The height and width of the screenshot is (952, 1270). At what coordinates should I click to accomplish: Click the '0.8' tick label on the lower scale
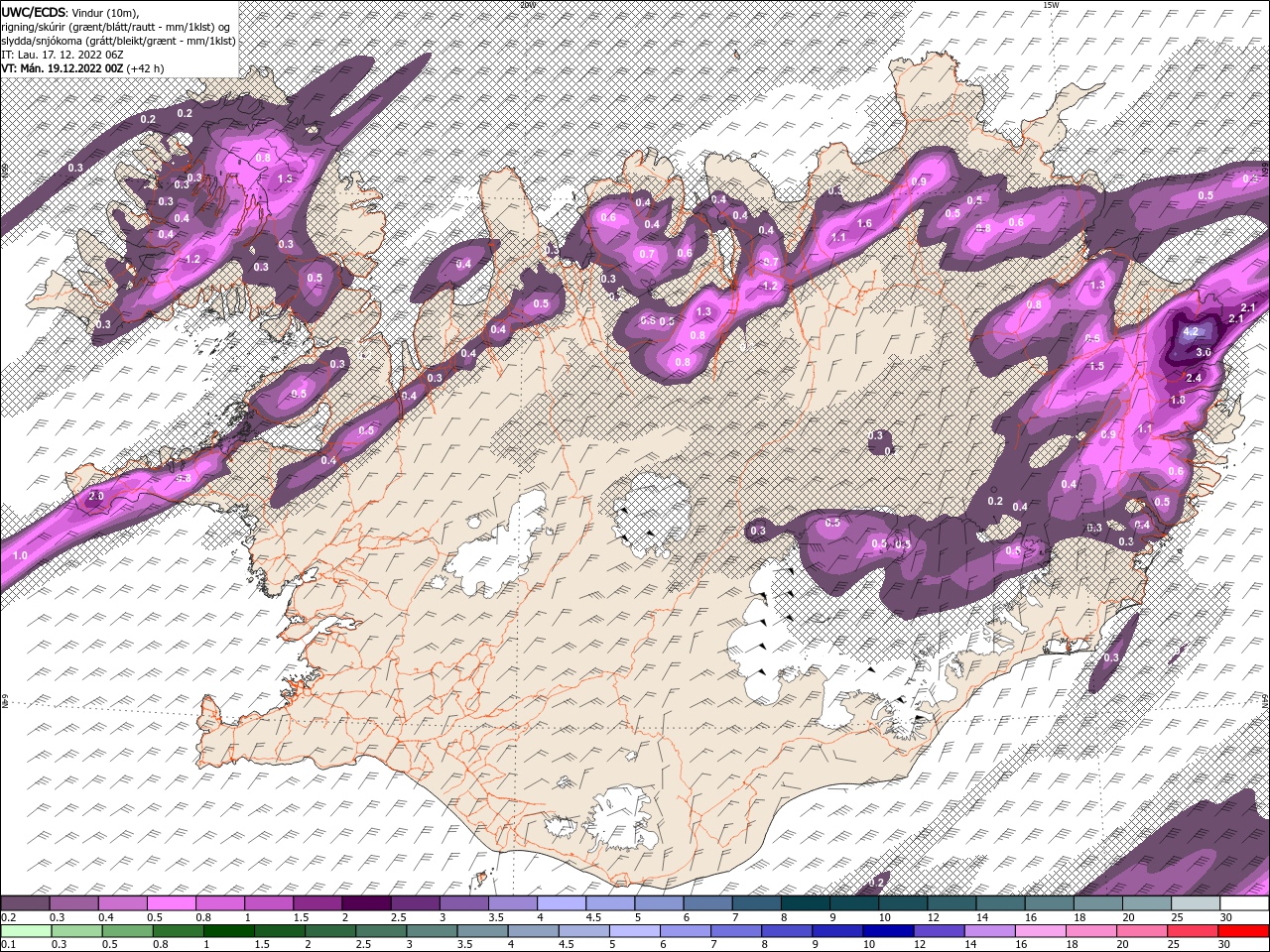pos(160,945)
